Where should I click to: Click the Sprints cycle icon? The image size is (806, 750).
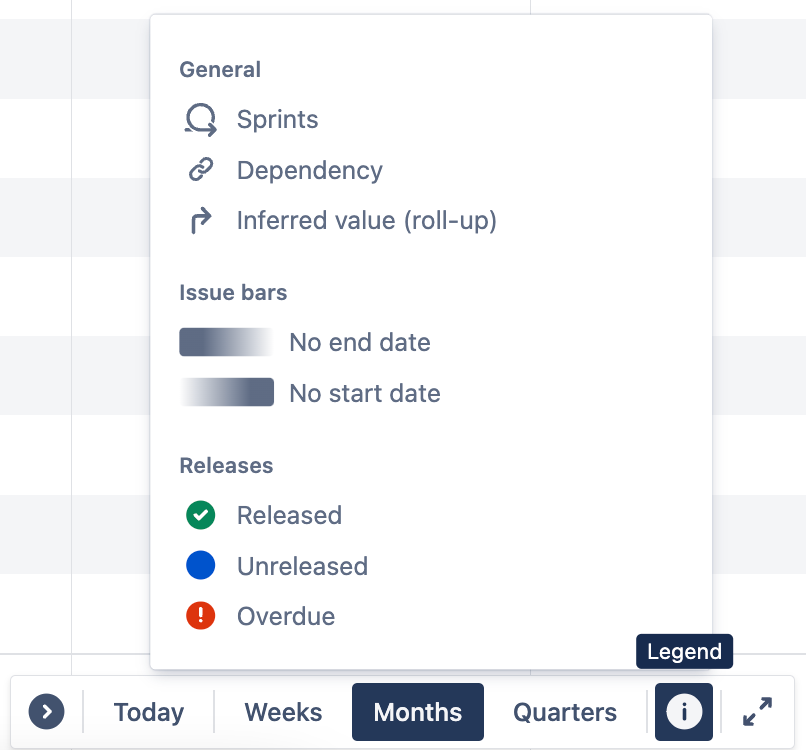tap(200, 120)
